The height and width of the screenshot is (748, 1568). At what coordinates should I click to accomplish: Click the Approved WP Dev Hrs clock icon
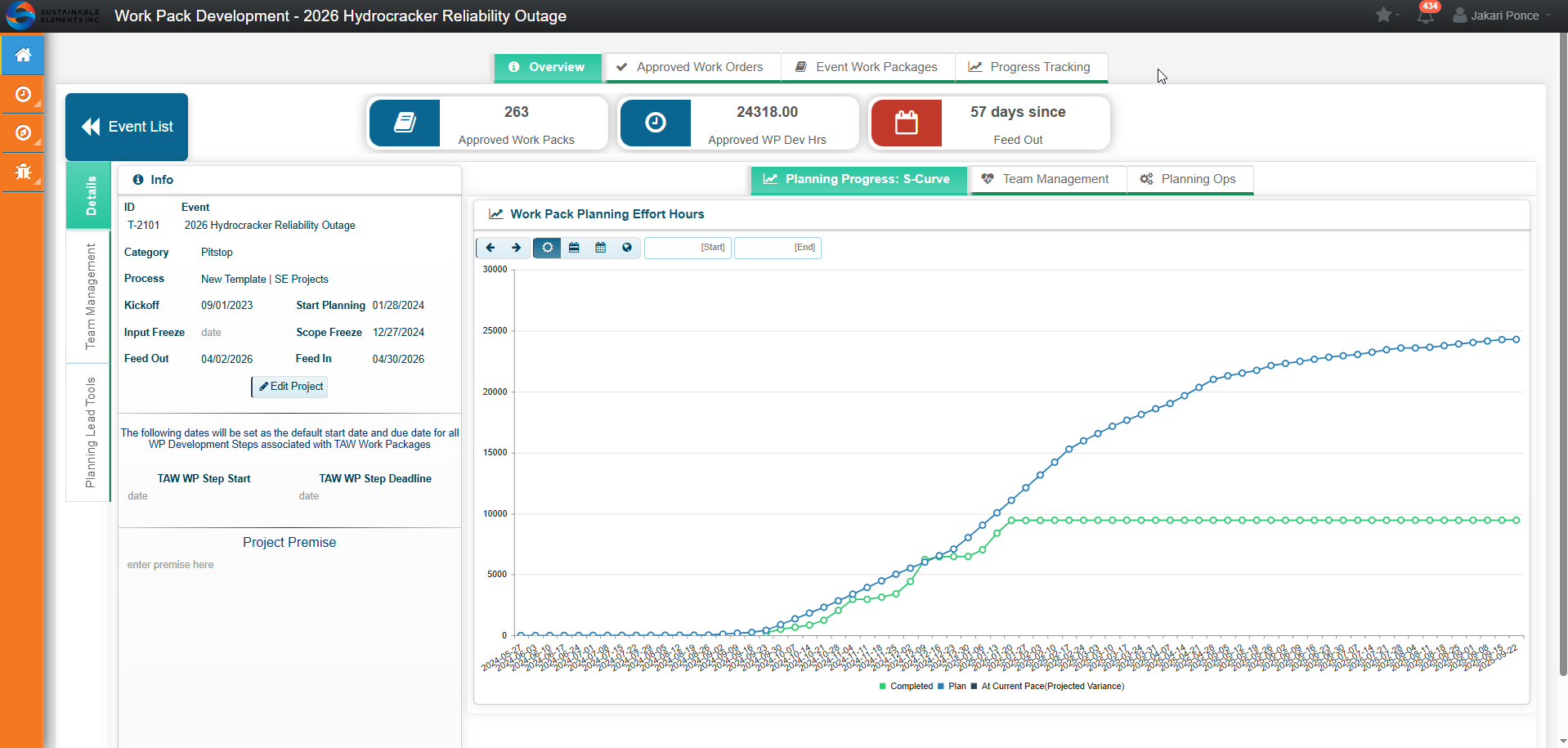pyautogui.click(x=656, y=123)
